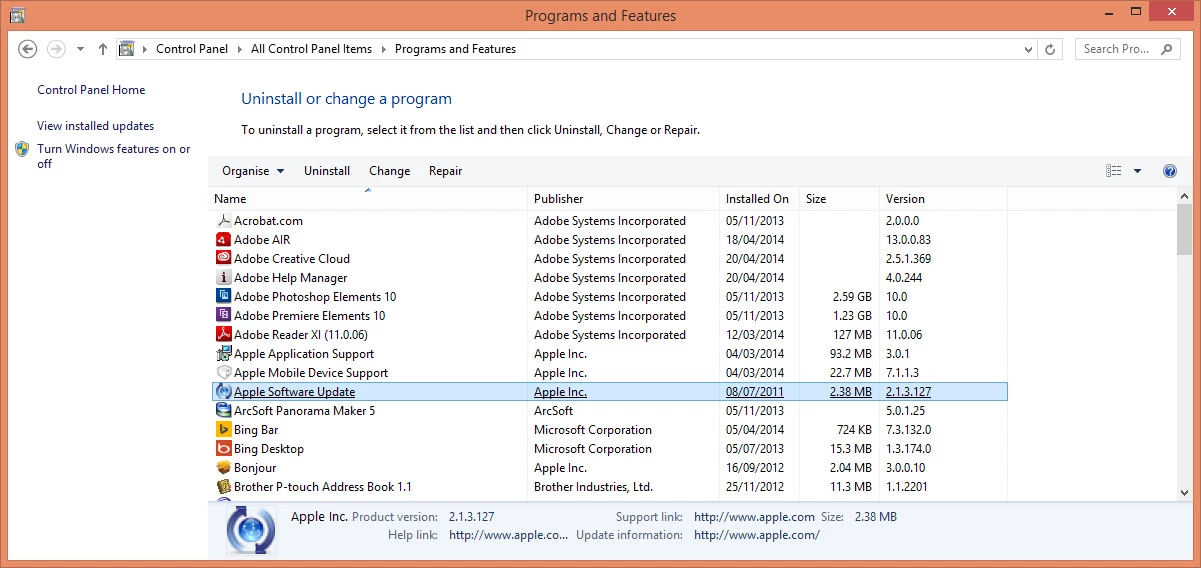Click the 13.0.0.83 version cell
Image resolution: width=1201 pixels, height=568 pixels.
[908, 240]
